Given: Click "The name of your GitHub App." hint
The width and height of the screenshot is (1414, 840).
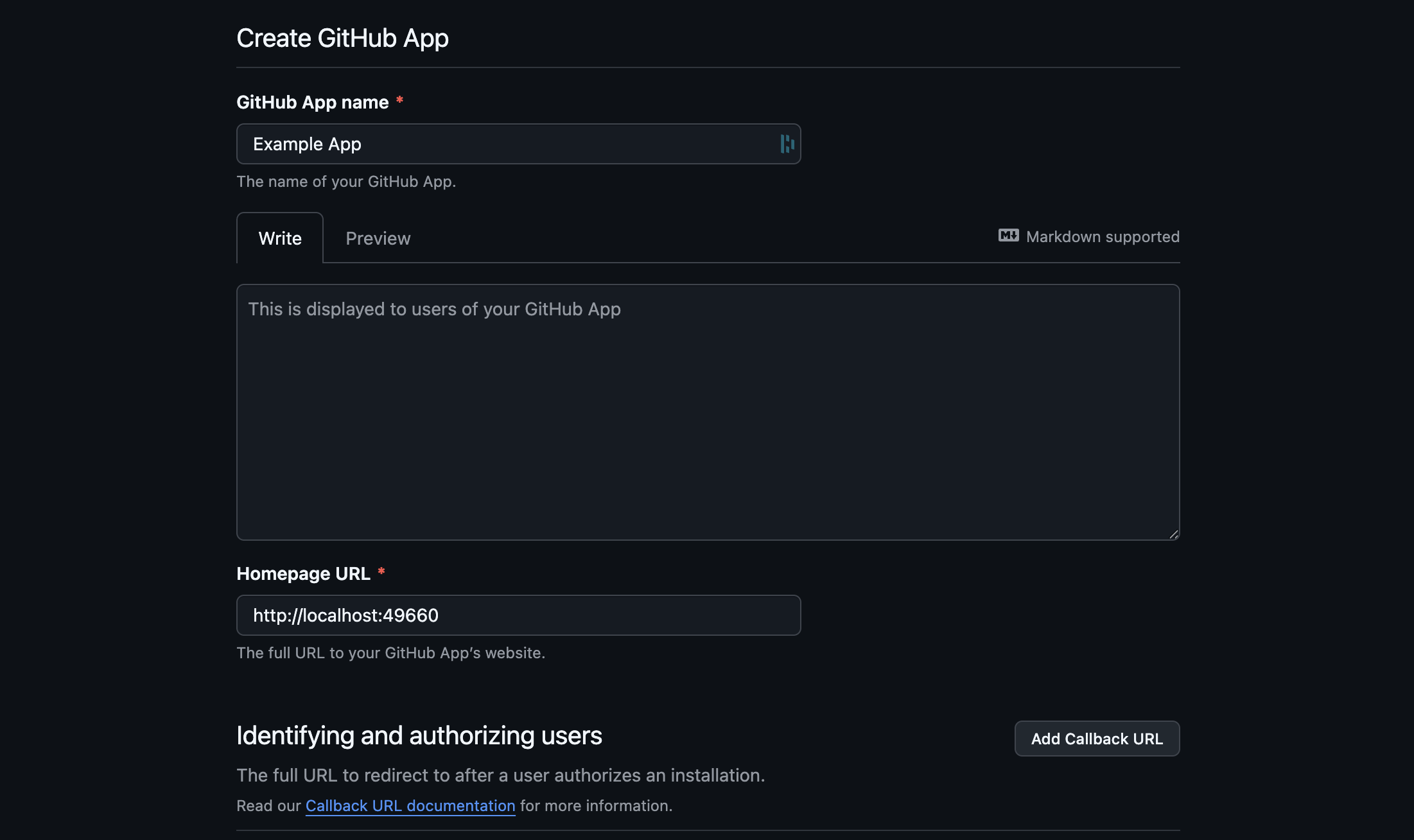Looking at the screenshot, I should point(346,182).
